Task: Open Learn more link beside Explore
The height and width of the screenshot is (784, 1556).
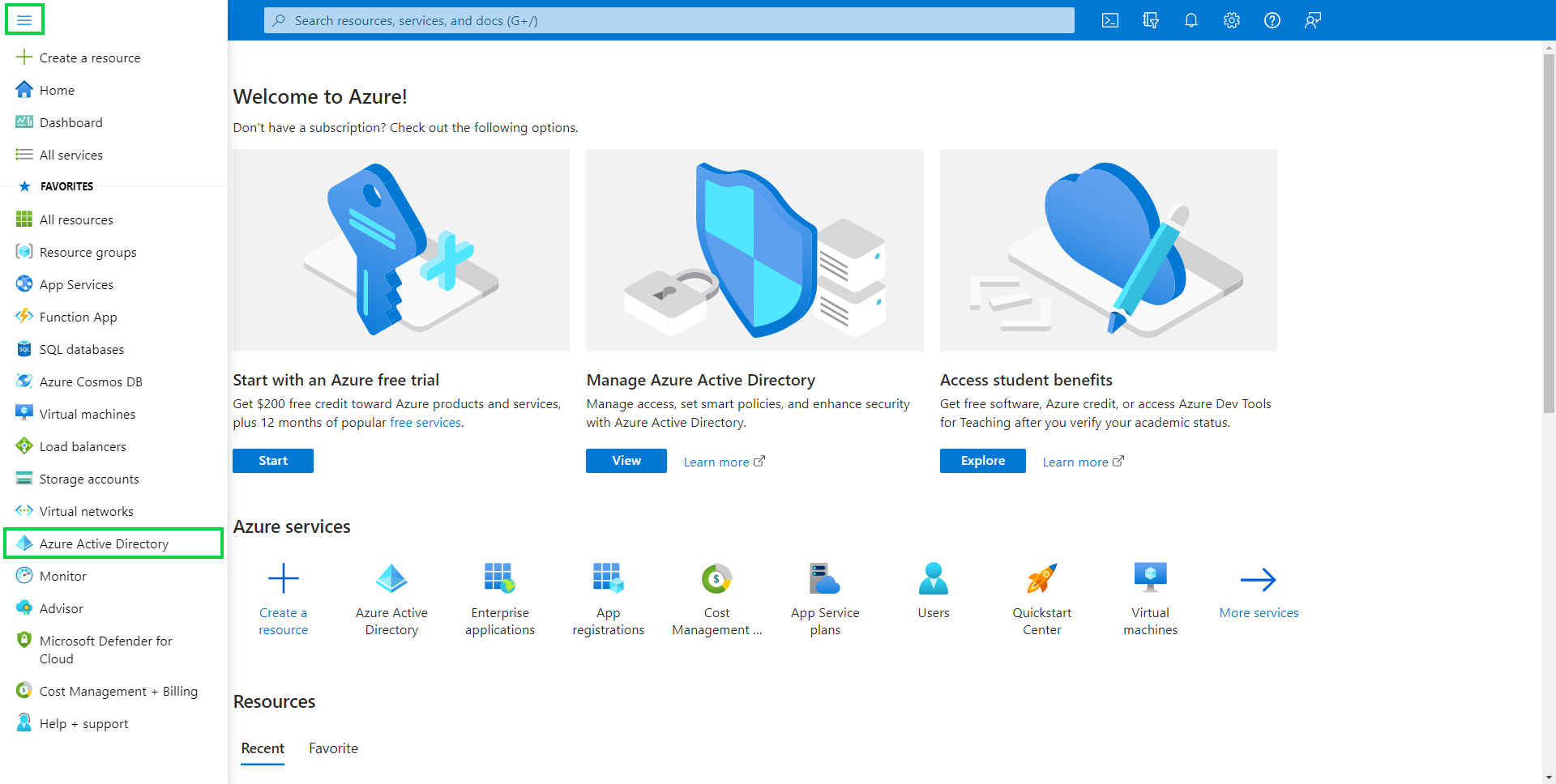Action: click(x=1083, y=462)
